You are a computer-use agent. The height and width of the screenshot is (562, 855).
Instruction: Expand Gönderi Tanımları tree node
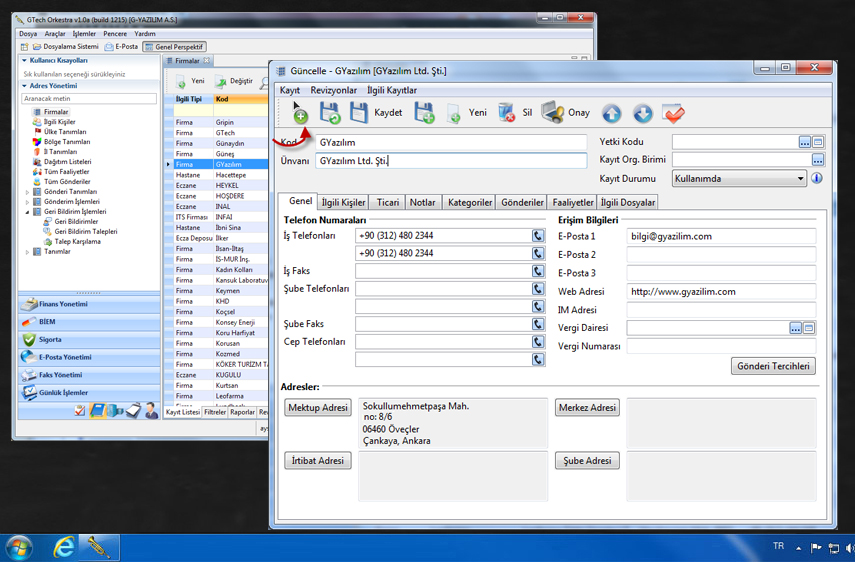point(27,192)
